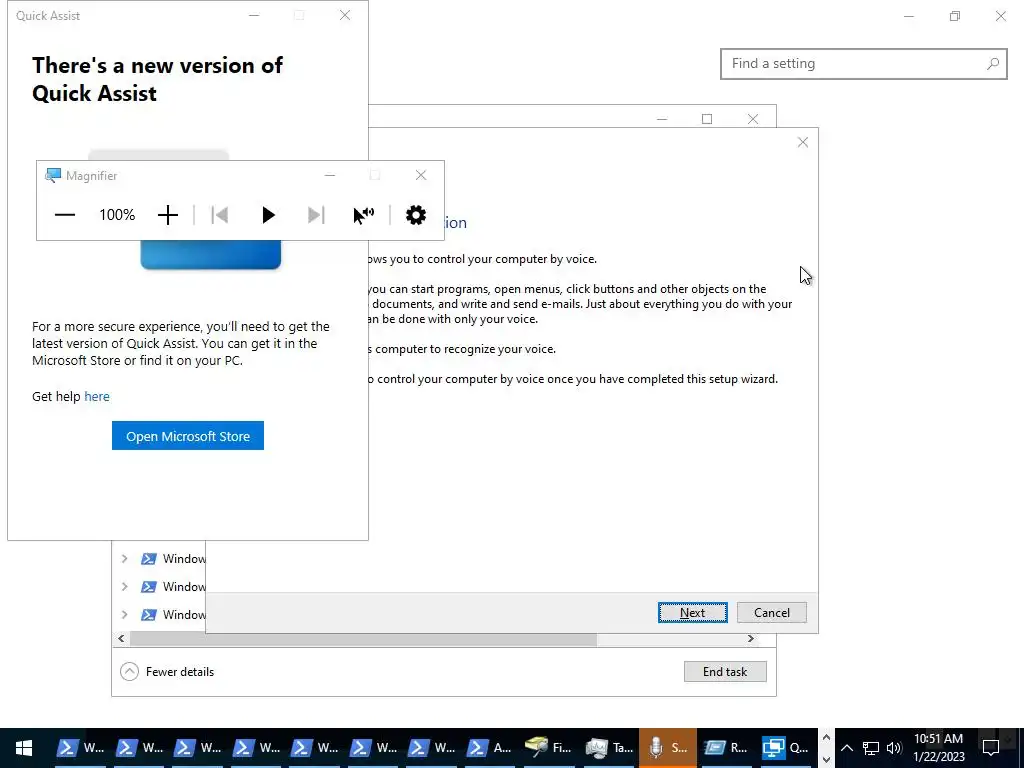Minimize the Settings window
The width and height of the screenshot is (1024, 768).
coord(908,16)
